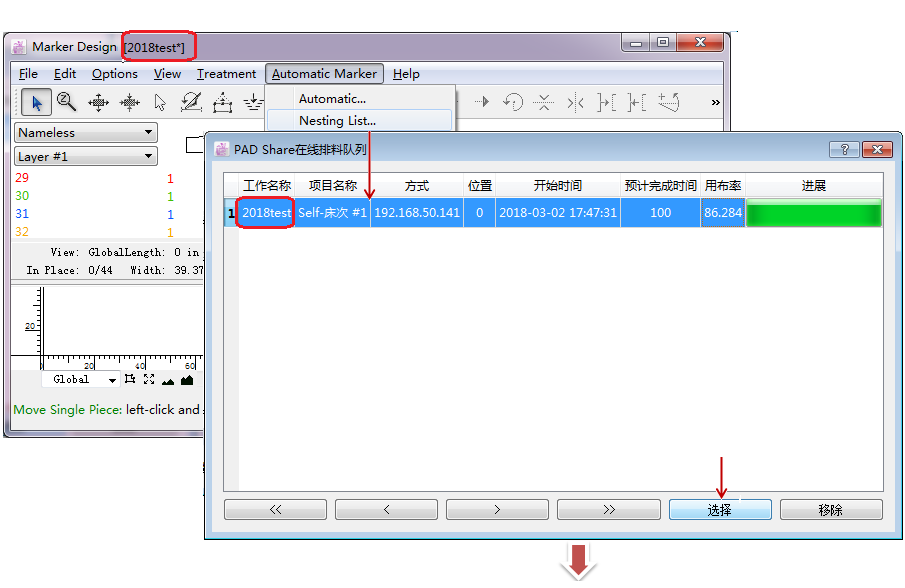Image resolution: width=905 pixels, height=588 pixels.
Task: Click the 选择 button
Action: [x=720, y=510]
